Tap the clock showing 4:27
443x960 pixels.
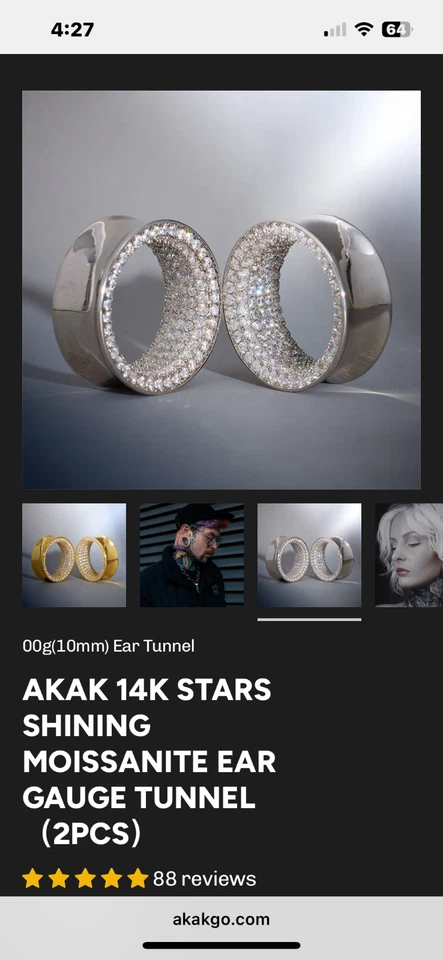72,30
